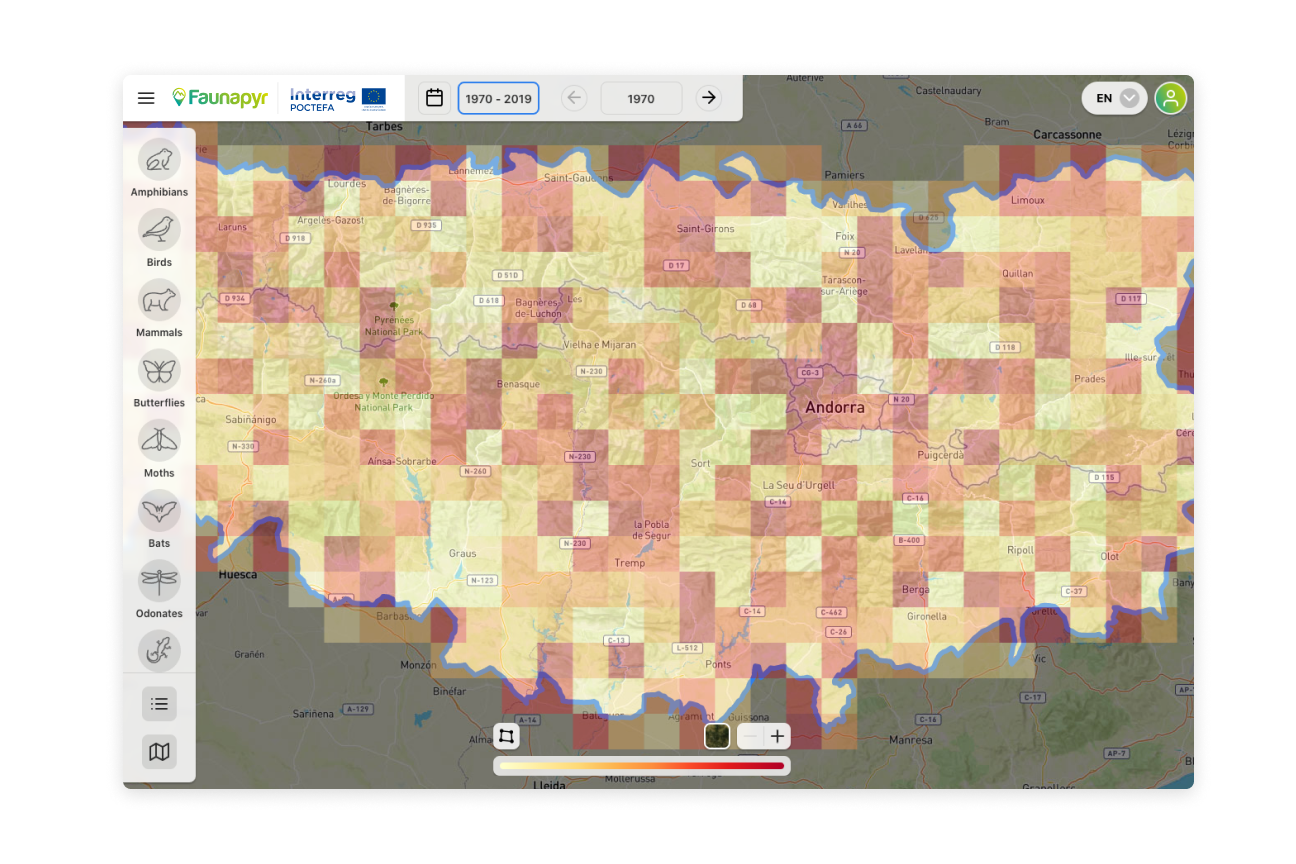Click the heatmap color legend bar
Screen dimensions: 1296x864
coord(642,766)
